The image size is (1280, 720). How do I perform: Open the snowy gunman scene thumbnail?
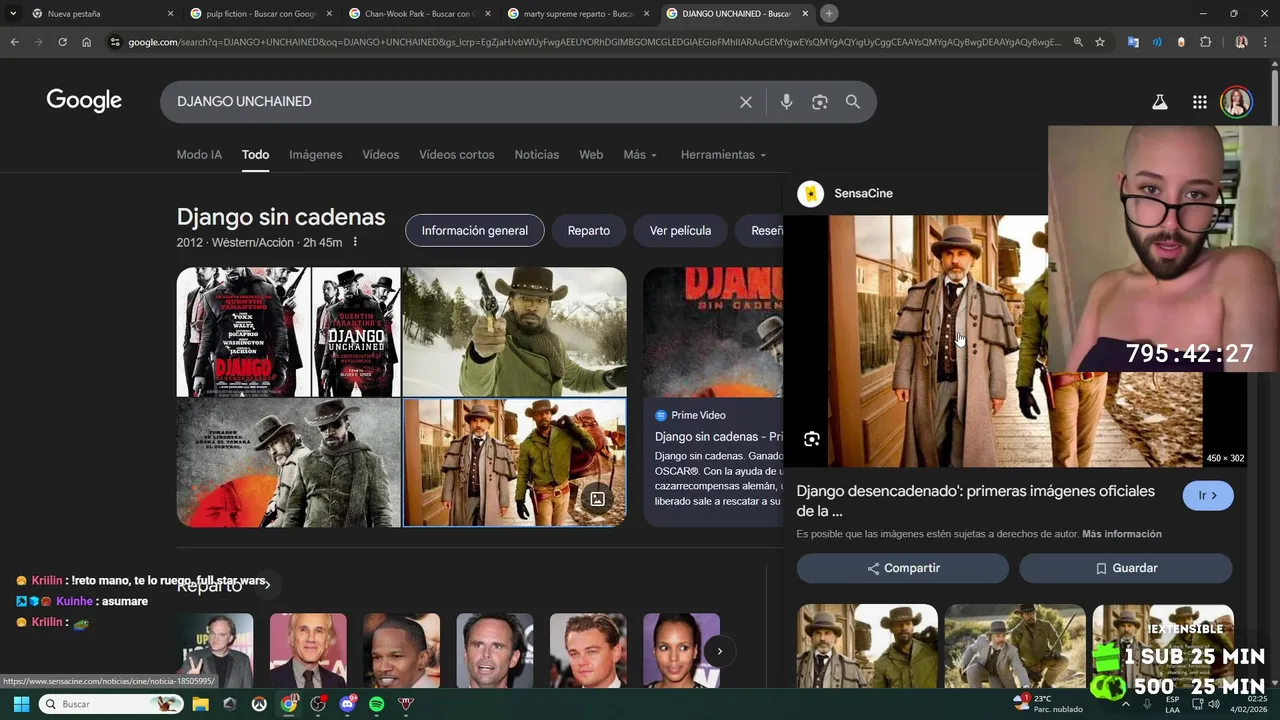tap(514, 332)
